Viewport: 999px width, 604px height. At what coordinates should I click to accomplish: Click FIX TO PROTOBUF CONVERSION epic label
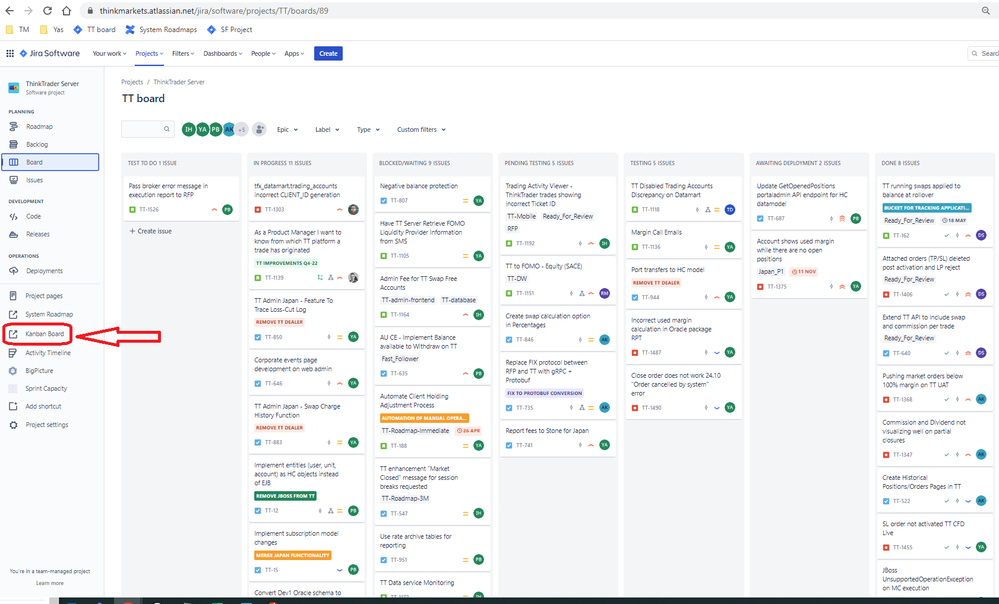pos(545,393)
